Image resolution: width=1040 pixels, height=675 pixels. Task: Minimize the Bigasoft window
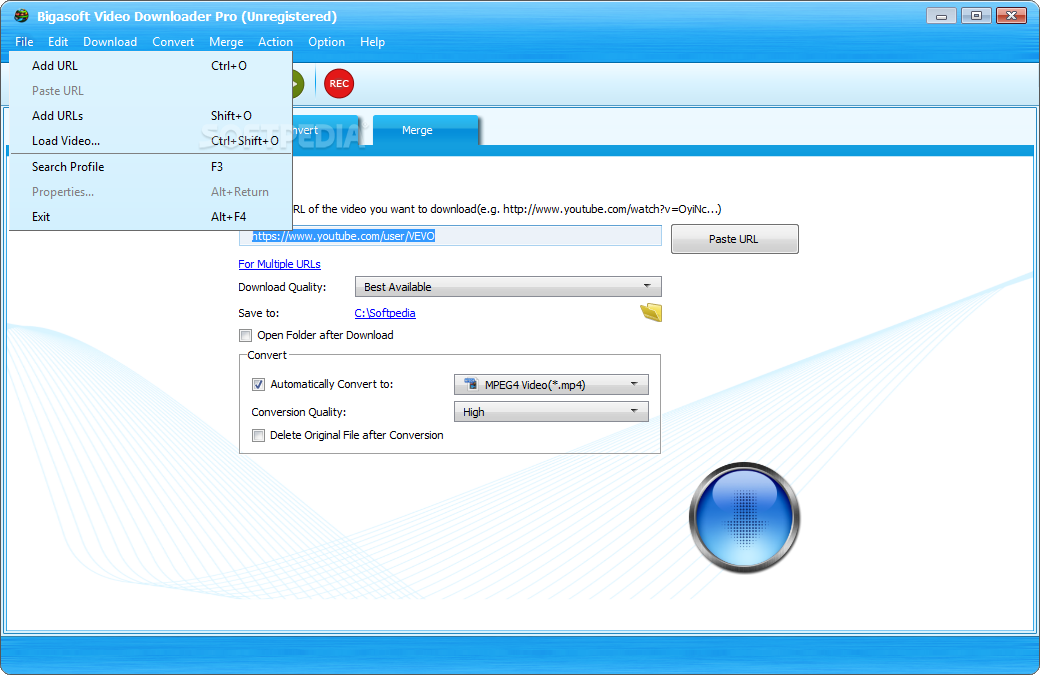click(x=941, y=16)
